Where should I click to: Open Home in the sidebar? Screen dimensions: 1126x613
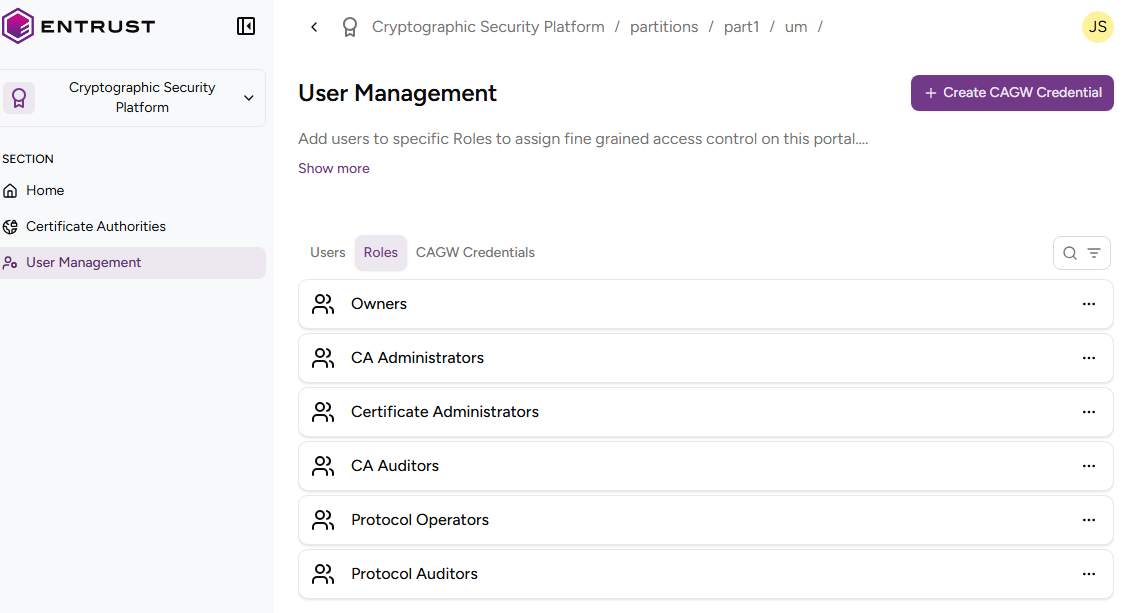coord(45,190)
